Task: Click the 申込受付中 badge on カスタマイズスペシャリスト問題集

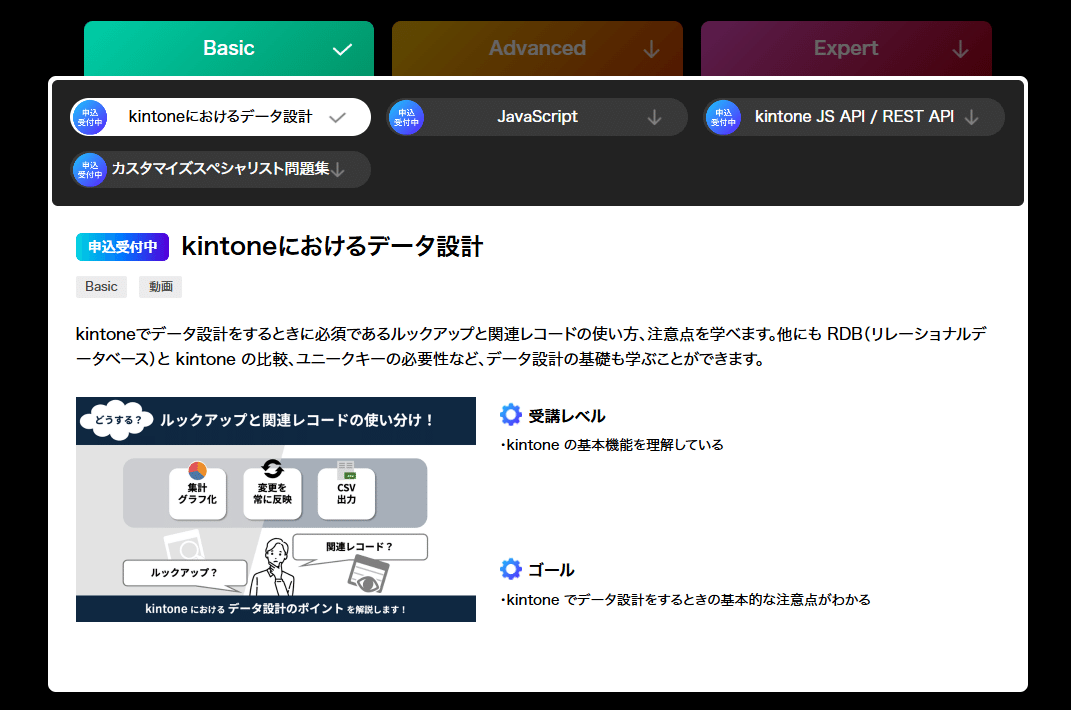Action: coord(89,169)
